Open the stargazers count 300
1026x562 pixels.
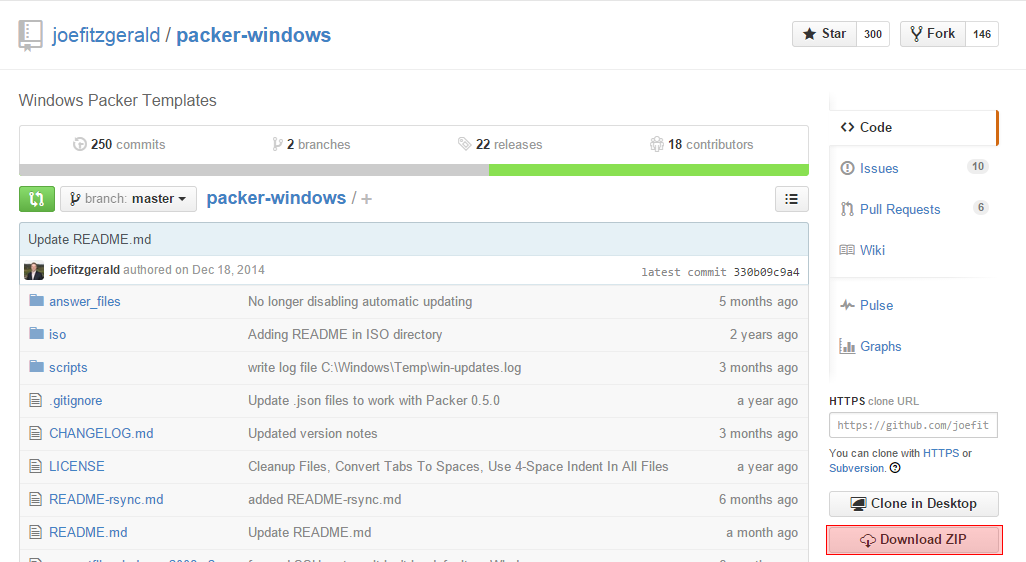click(873, 34)
